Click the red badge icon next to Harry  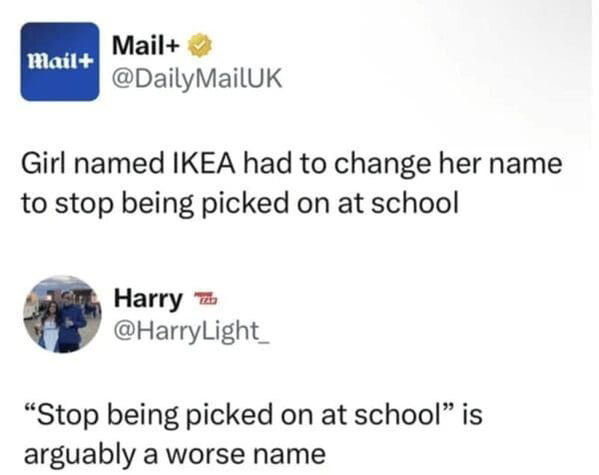click(x=206, y=298)
